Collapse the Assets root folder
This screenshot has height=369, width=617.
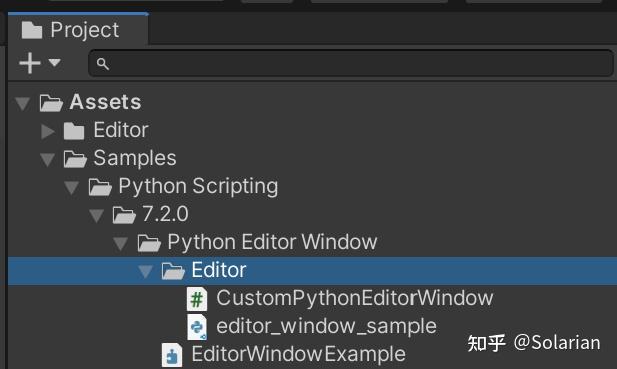[22, 103]
